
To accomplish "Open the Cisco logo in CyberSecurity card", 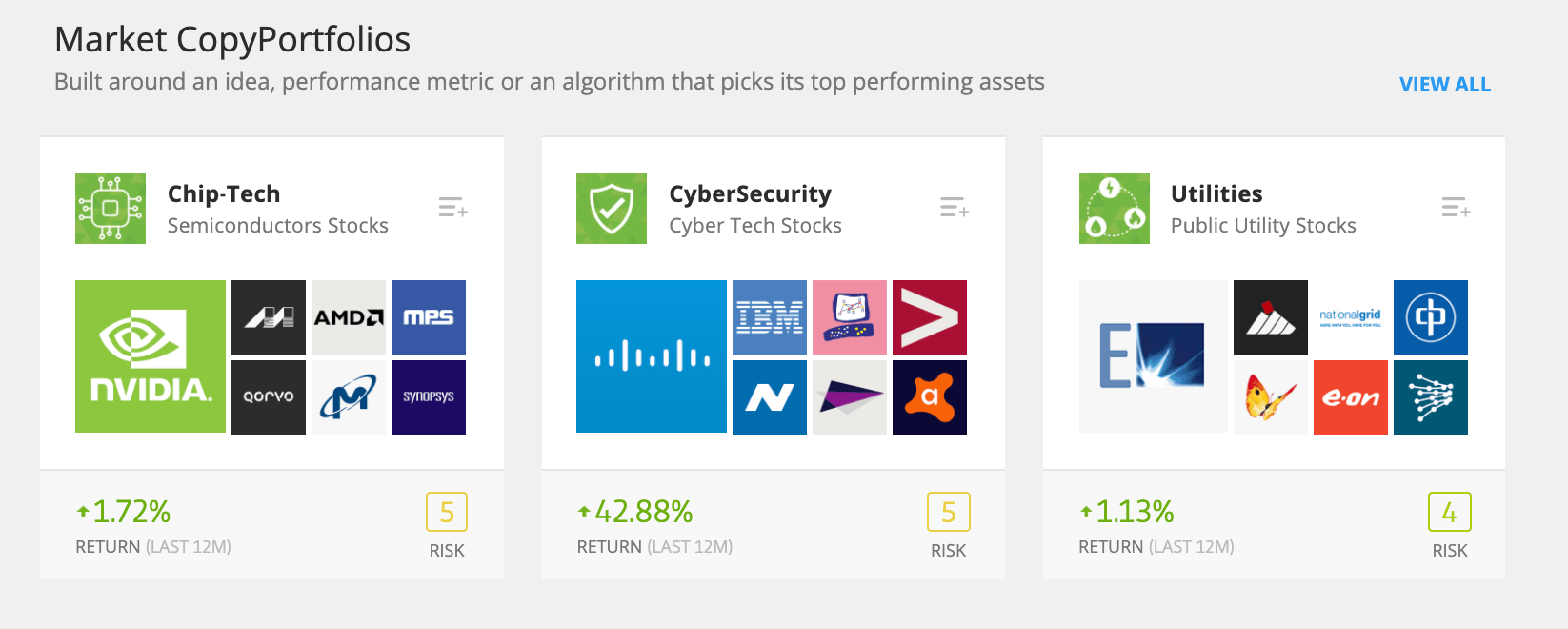I will (x=651, y=355).
